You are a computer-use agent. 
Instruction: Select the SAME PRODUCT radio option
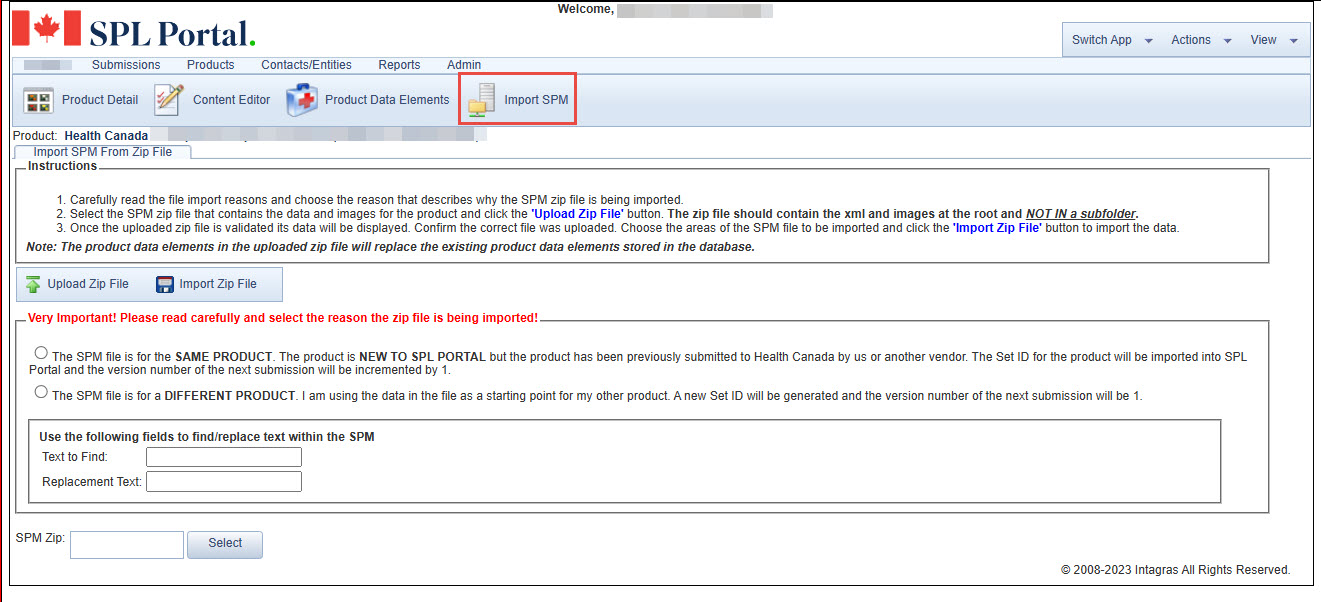coord(41,352)
